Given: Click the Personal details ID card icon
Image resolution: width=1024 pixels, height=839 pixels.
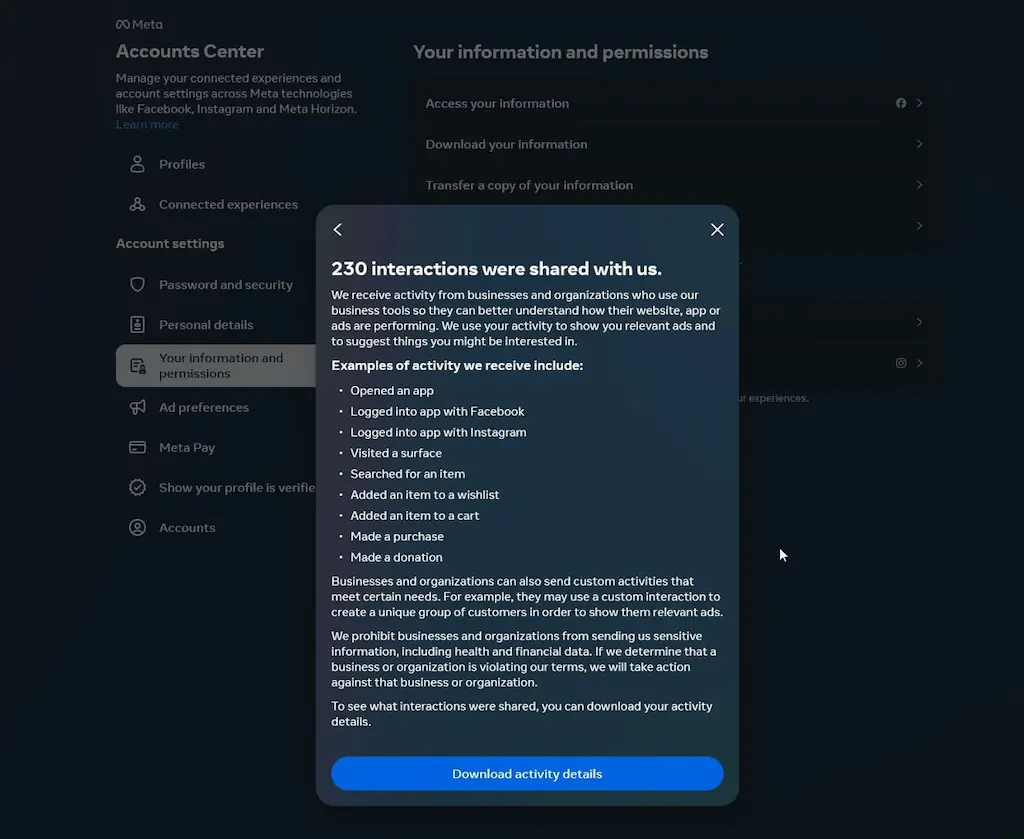Looking at the screenshot, I should pos(138,325).
